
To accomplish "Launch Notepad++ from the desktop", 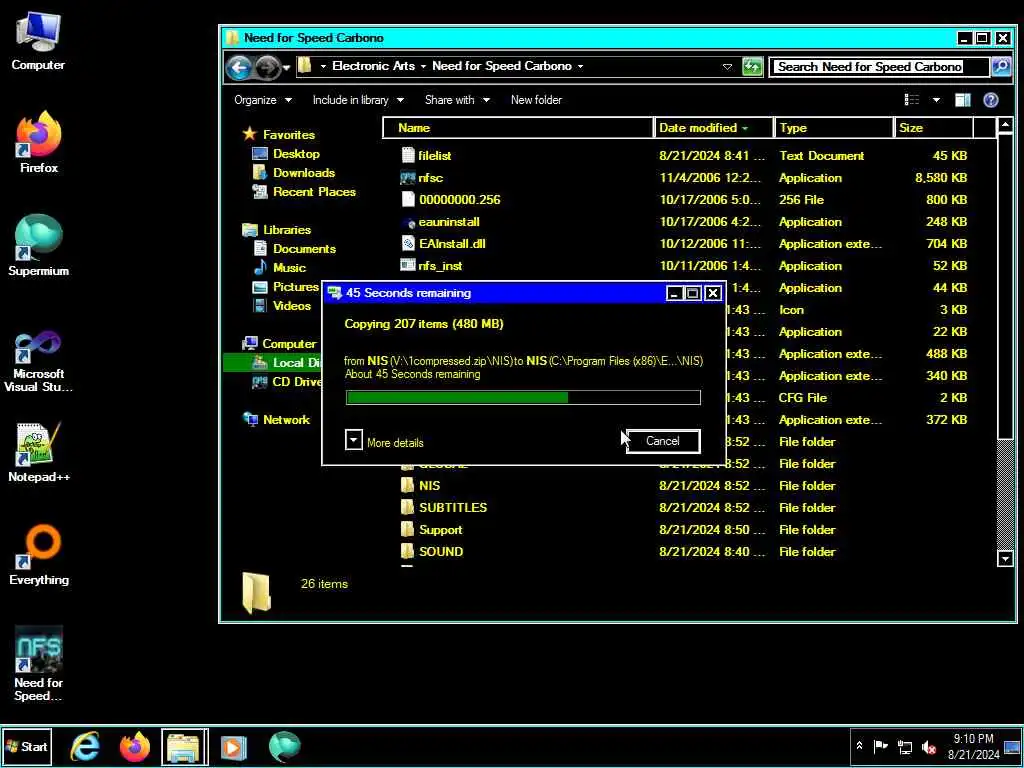I will (39, 453).
